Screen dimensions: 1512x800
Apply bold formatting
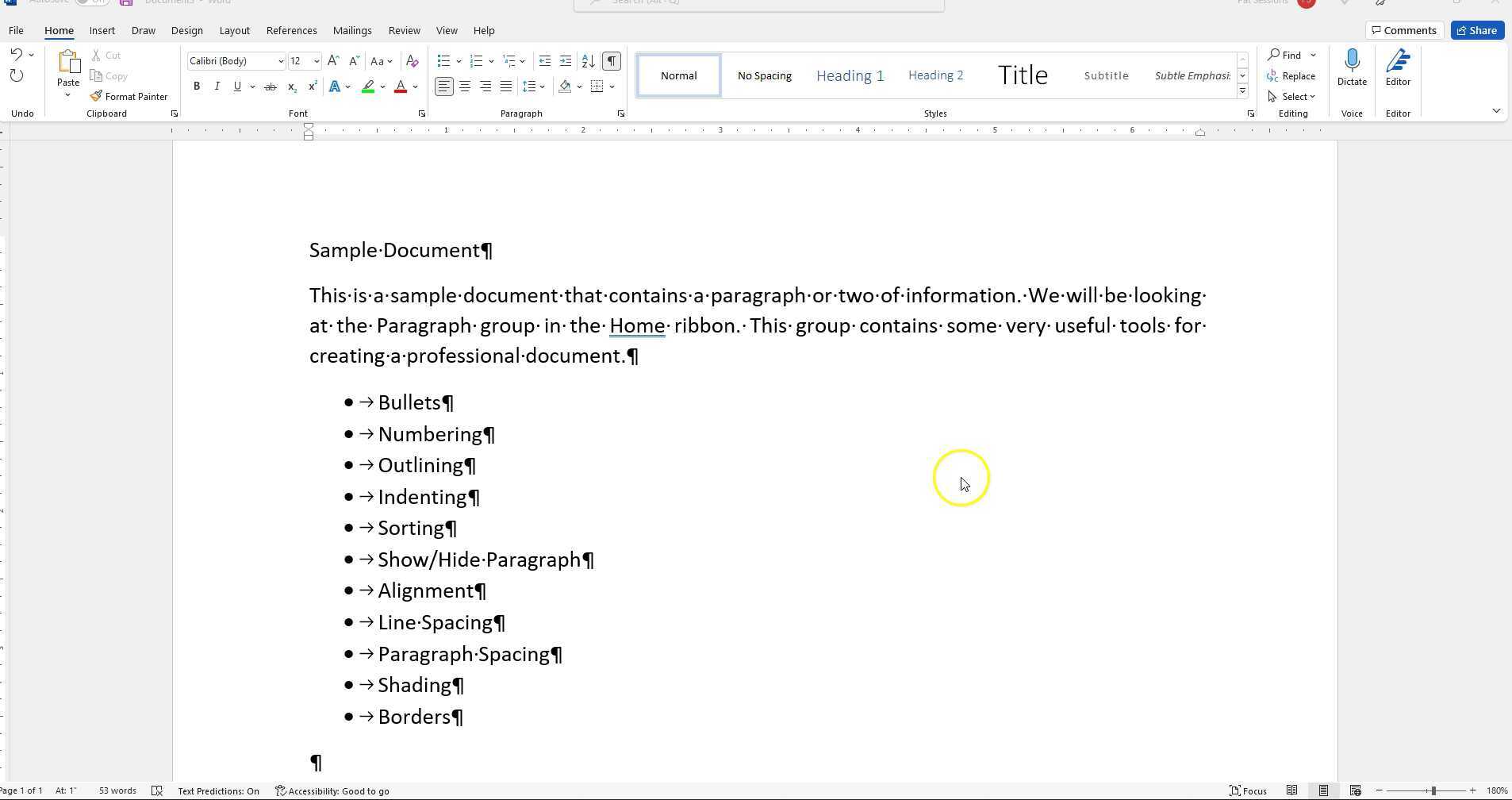pyautogui.click(x=197, y=87)
